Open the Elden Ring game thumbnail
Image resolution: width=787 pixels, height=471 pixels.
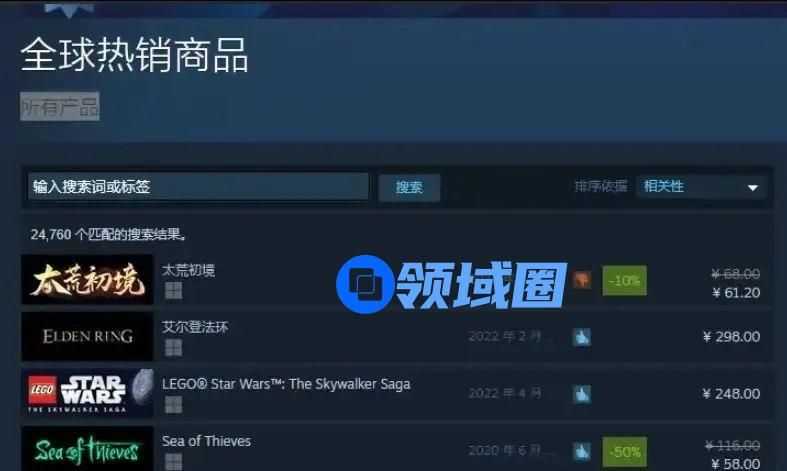(x=87, y=336)
